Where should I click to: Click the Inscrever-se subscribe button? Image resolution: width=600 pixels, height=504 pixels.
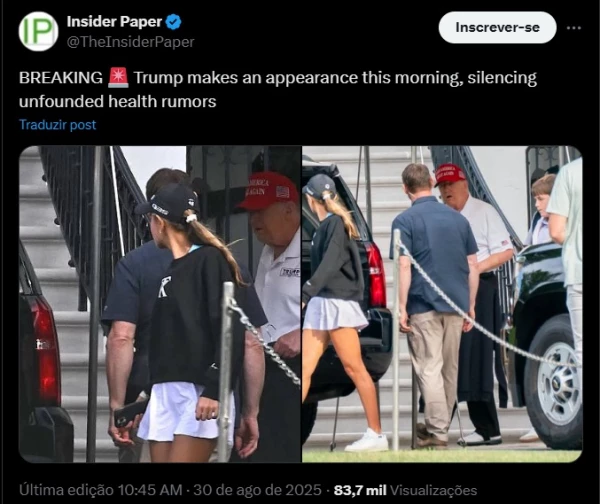497,28
